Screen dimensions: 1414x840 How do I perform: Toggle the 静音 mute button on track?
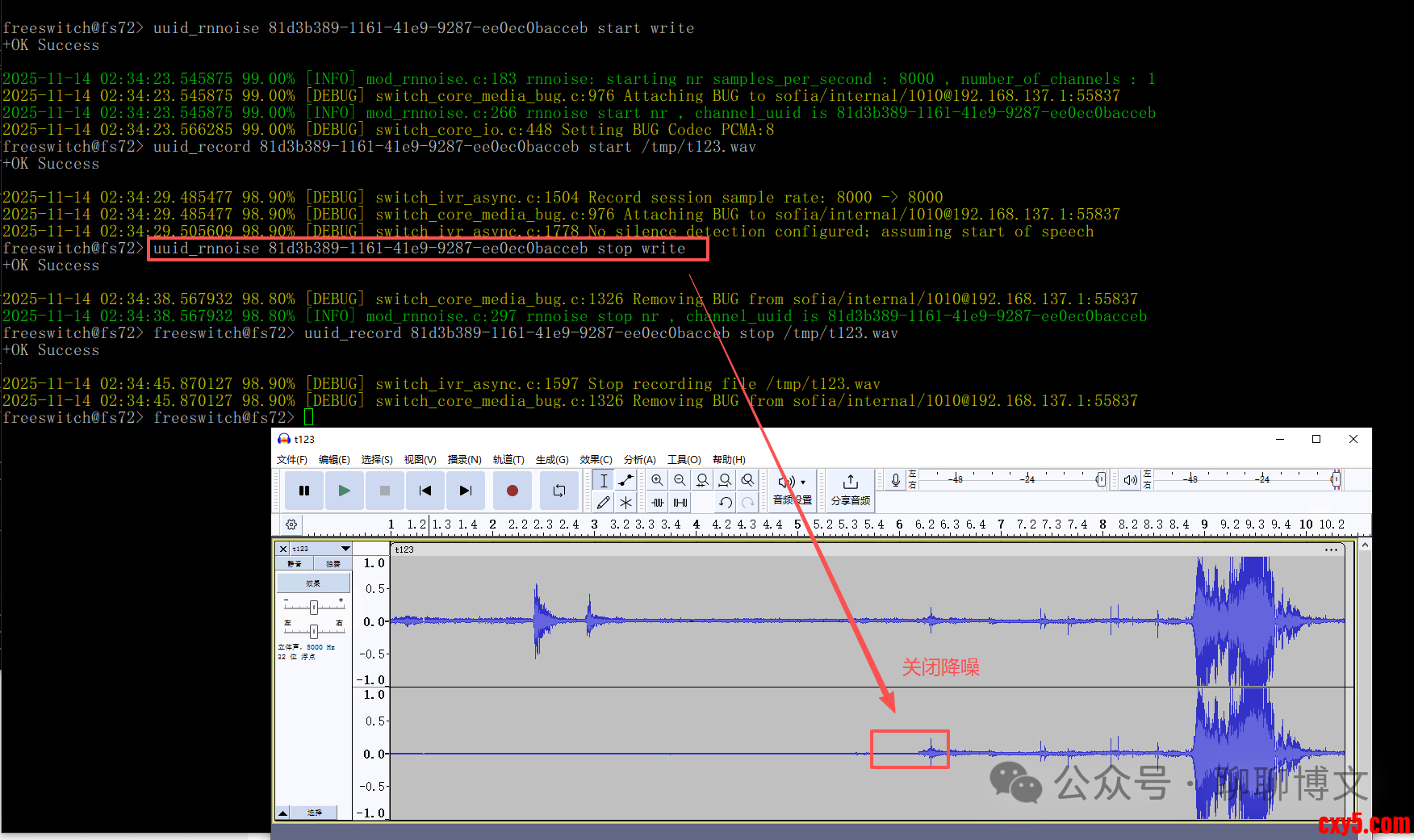click(295, 563)
